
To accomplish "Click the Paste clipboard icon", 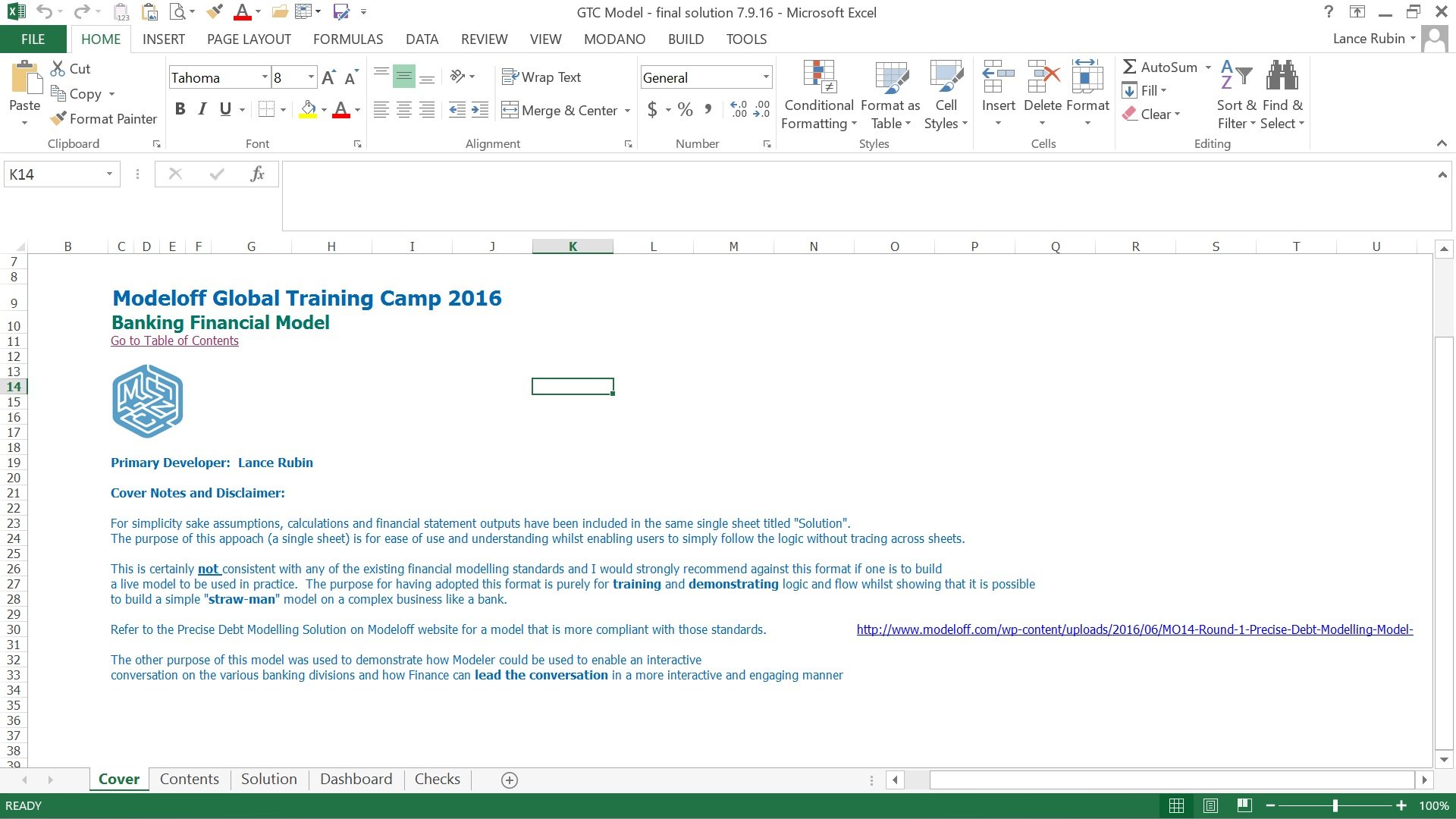I will (25, 78).
